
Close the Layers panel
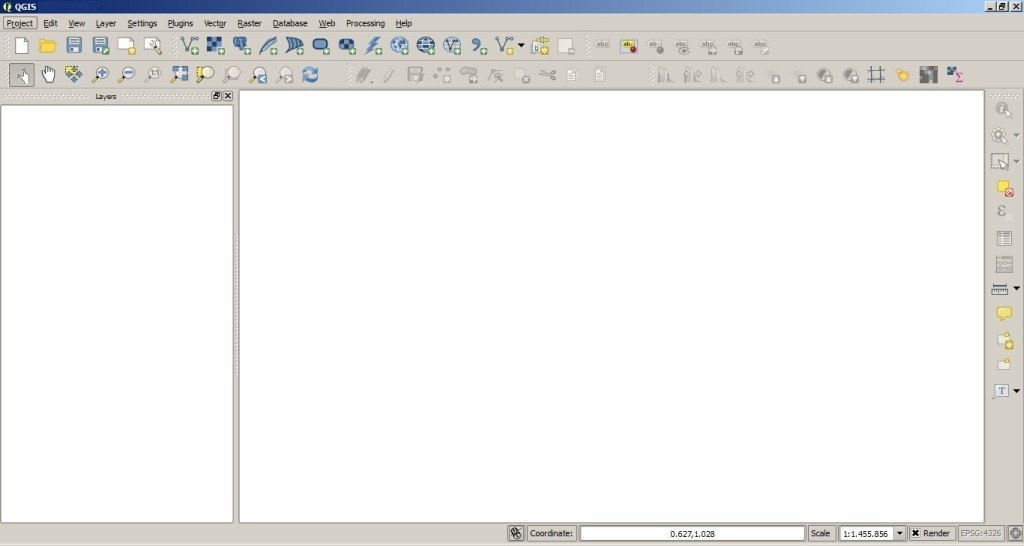pyautogui.click(x=227, y=96)
